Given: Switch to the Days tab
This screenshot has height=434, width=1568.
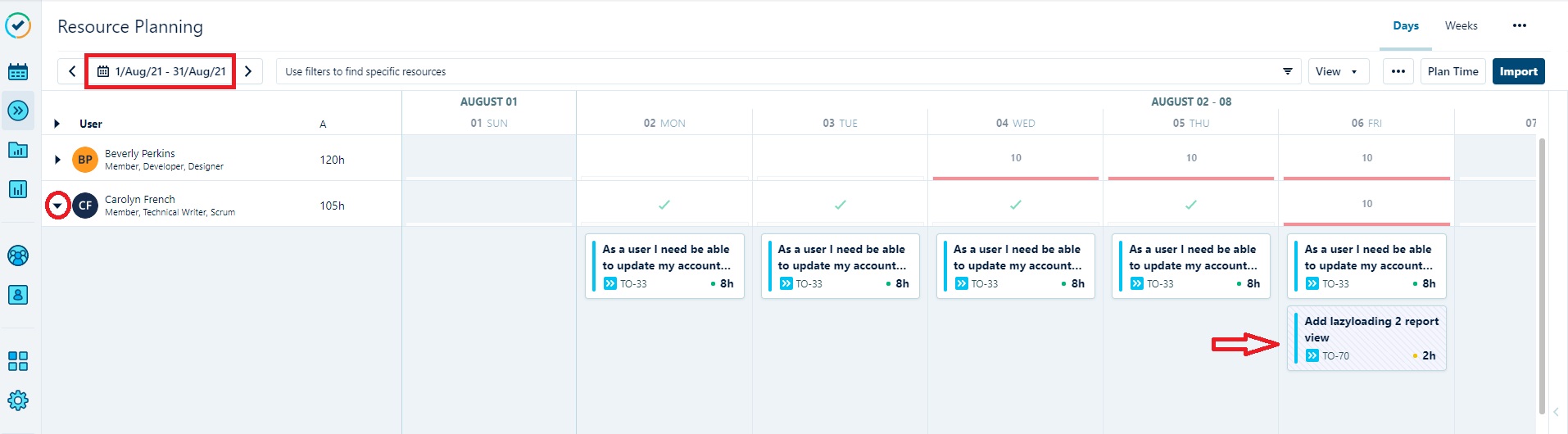Looking at the screenshot, I should [1406, 26].
